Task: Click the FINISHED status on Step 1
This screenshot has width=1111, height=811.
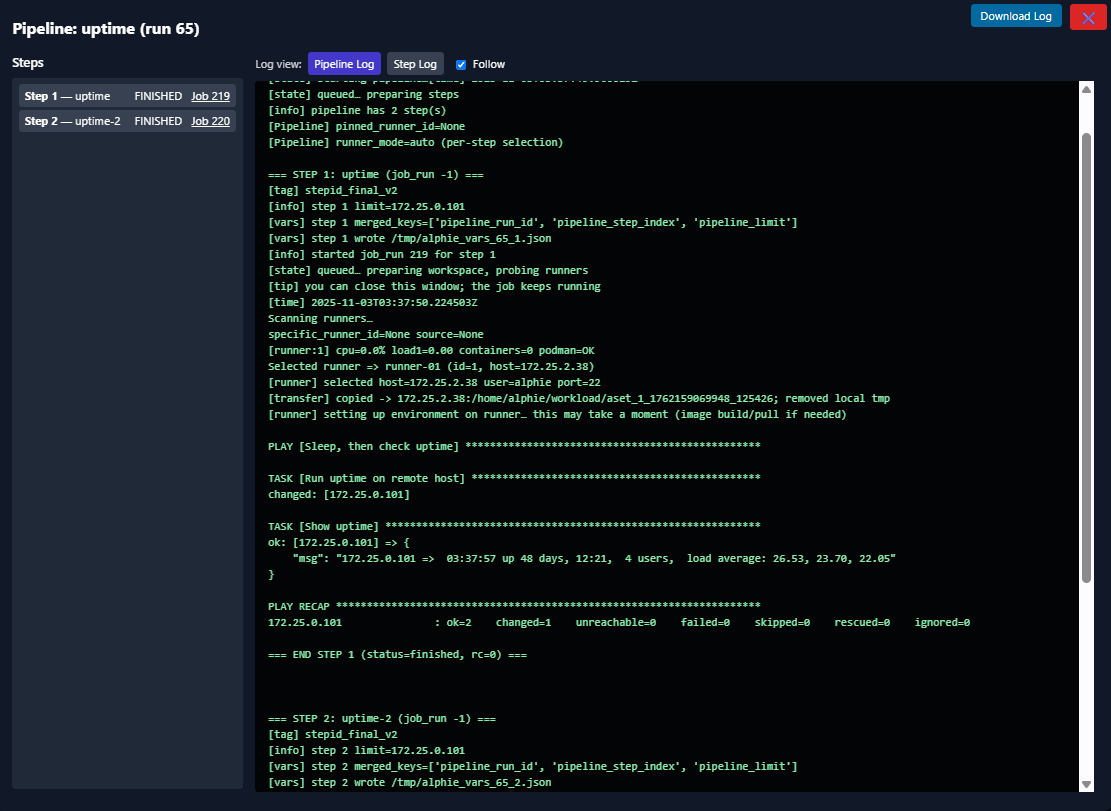Action: tap(157, 96)
